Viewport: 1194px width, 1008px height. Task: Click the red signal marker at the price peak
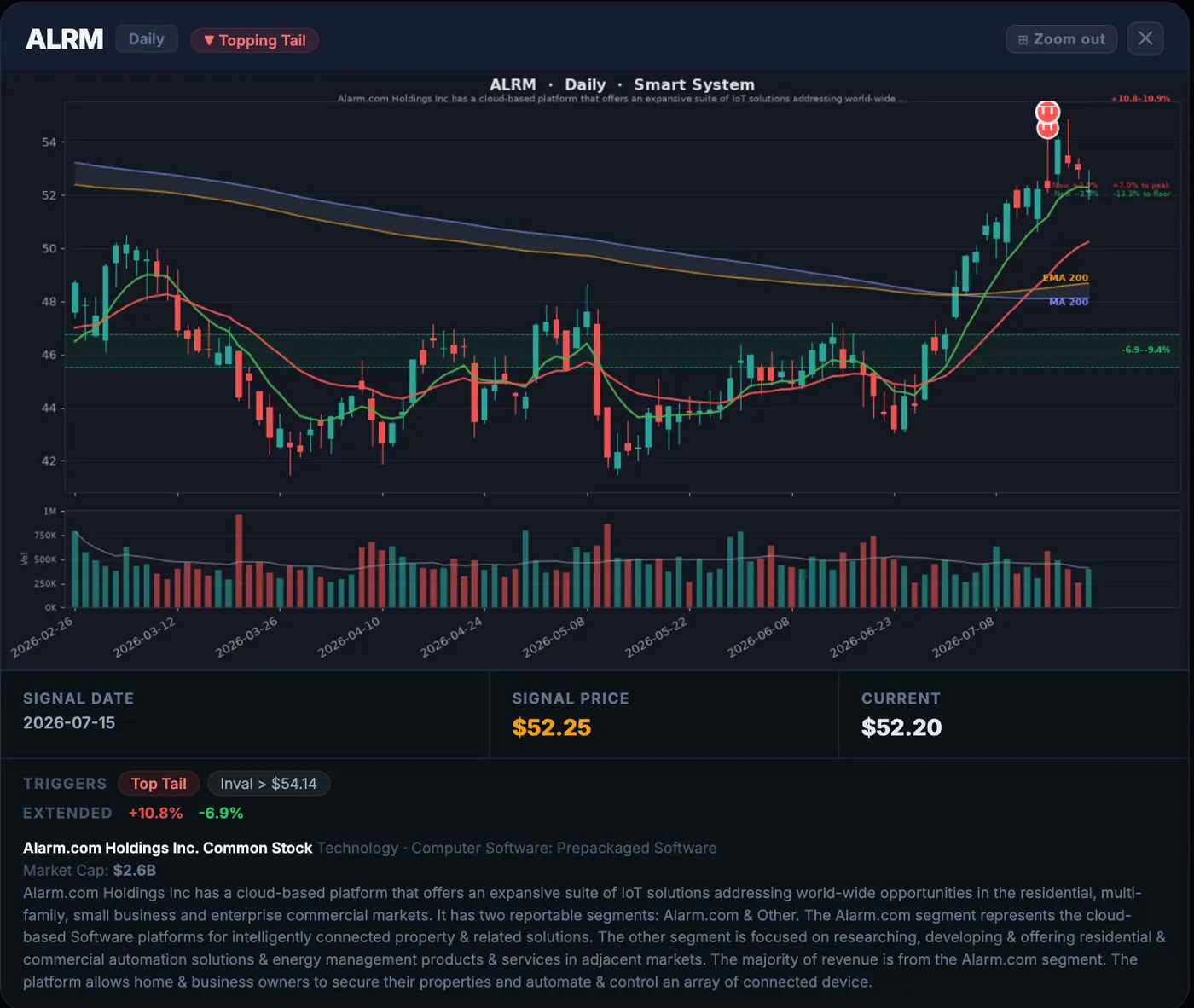(x=1047, y=119)
